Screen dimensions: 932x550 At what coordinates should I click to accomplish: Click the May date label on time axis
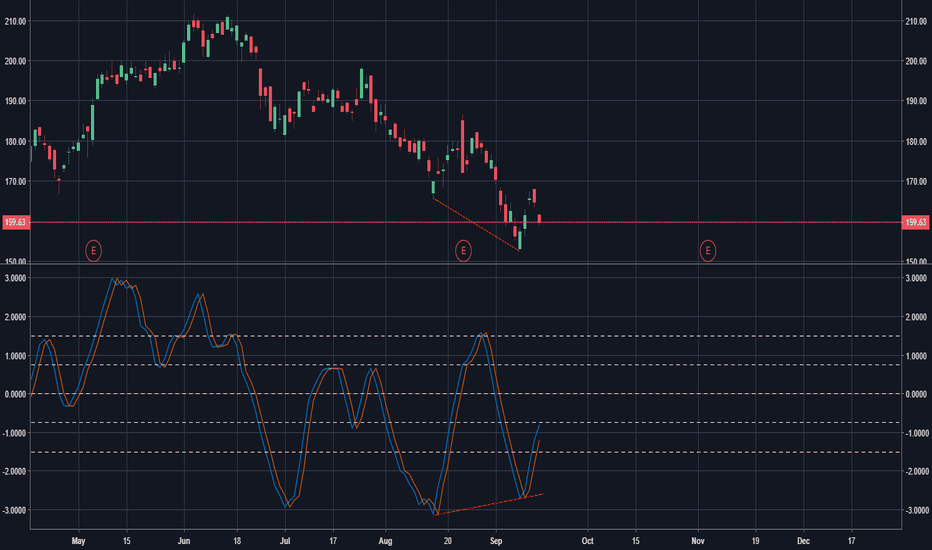click(78, 541)
